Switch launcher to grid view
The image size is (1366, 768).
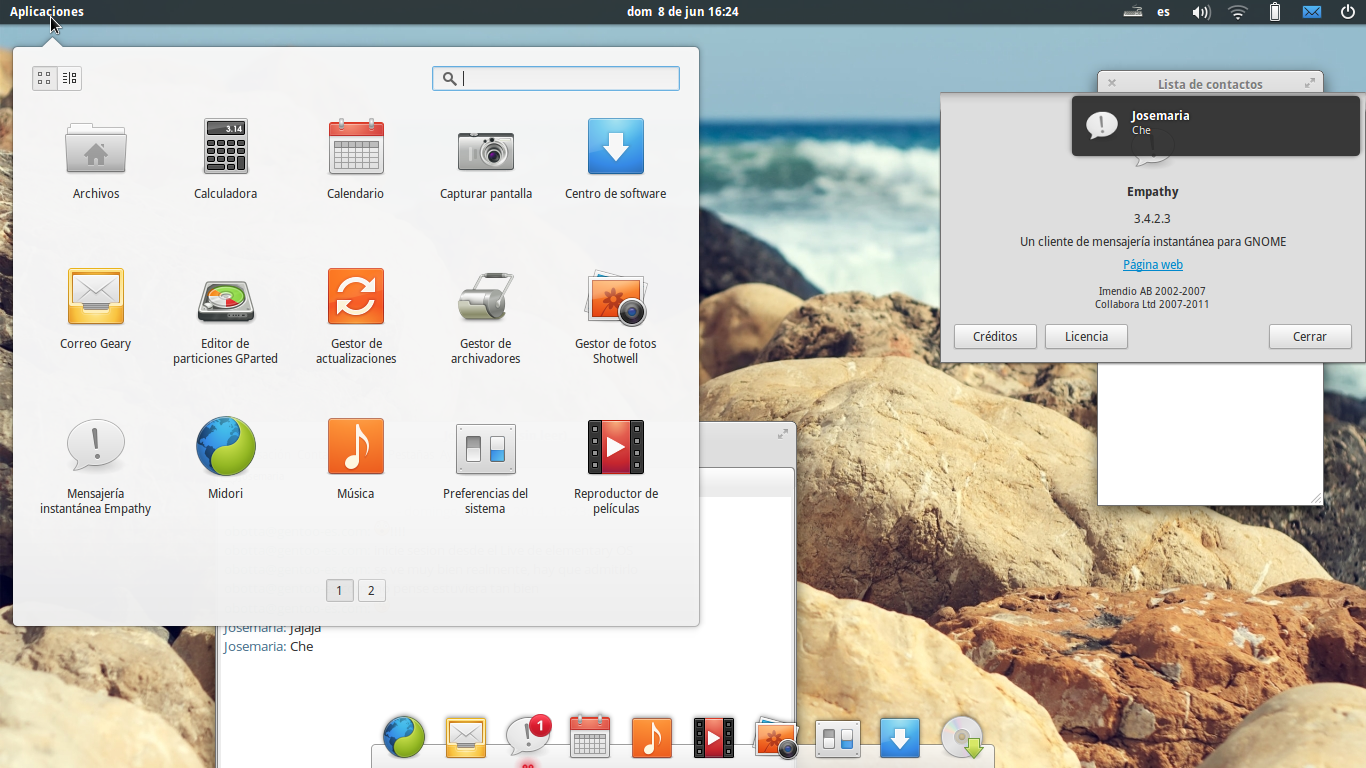[45, 78]
